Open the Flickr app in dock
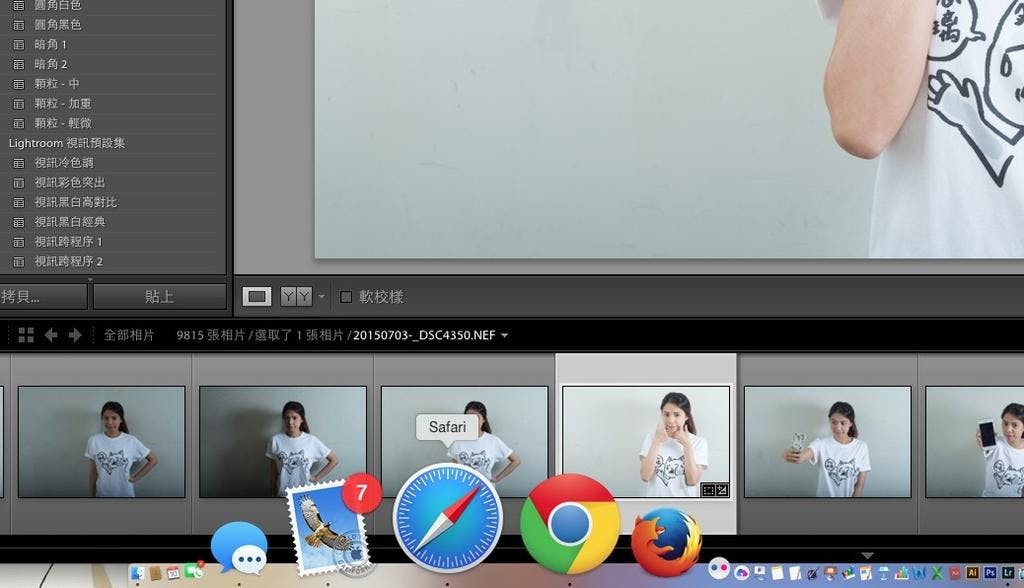 719,568
